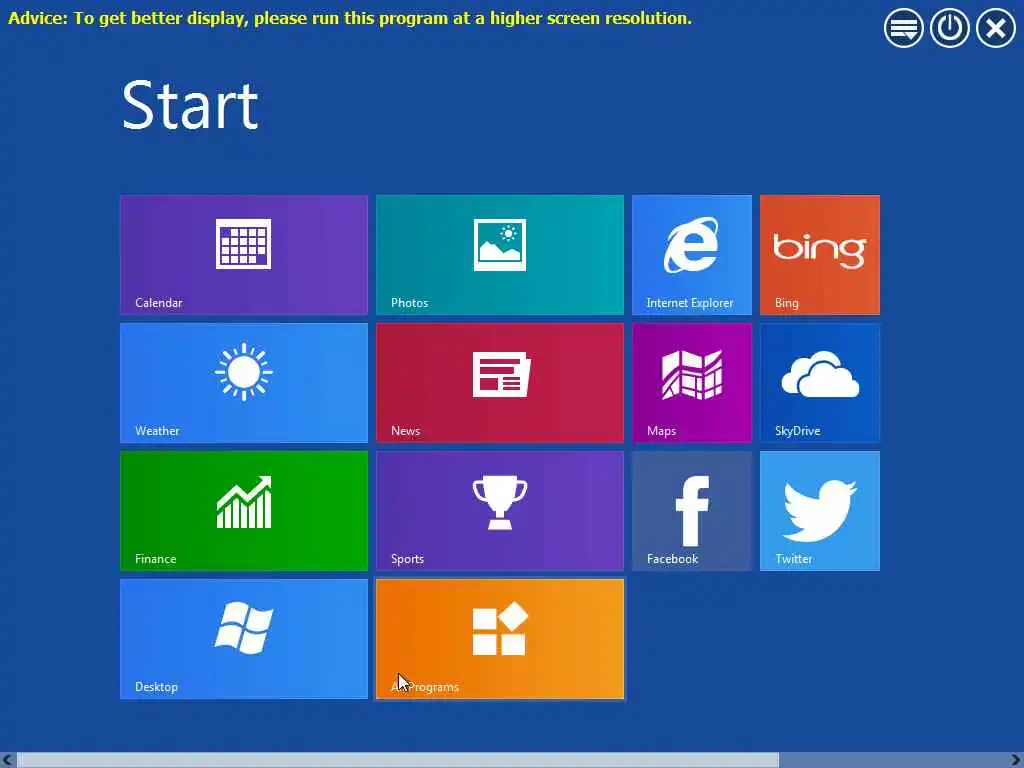Open the menu list button at top right
Viewport: 1024px width, 768px height.
(903, 28)
